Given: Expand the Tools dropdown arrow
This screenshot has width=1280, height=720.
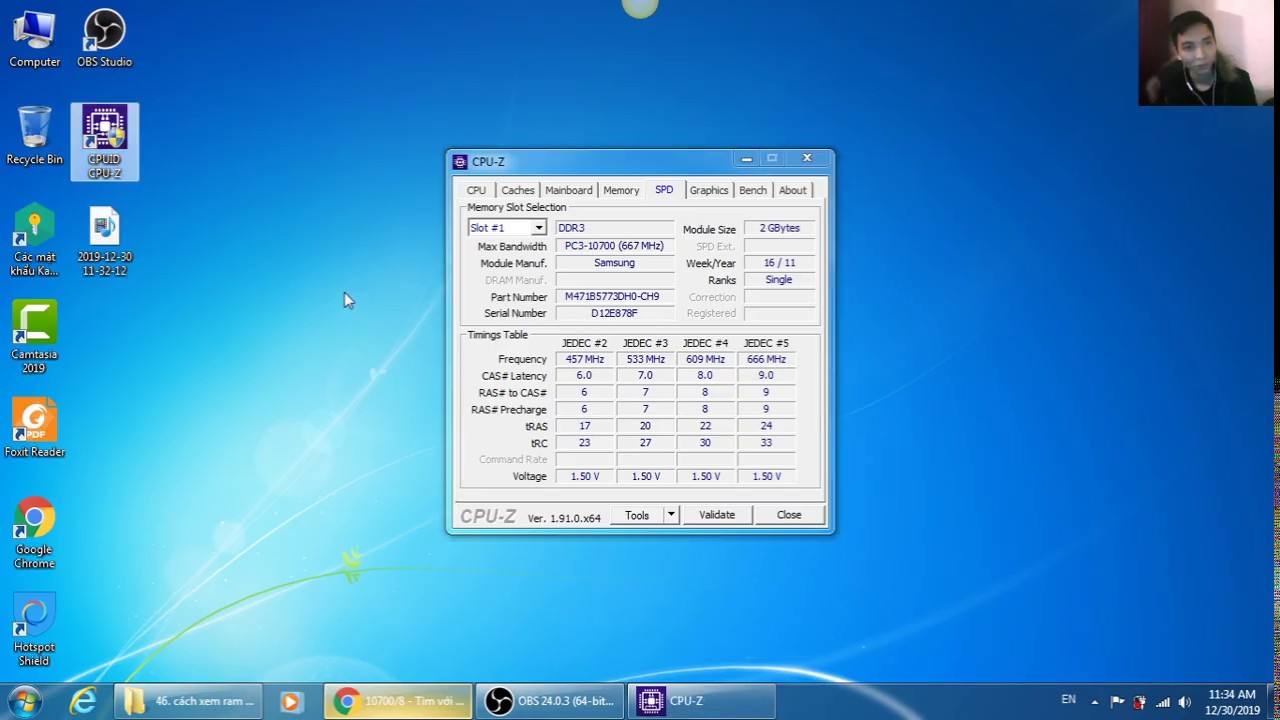Looking at the screenshot, I should tap(671, 515).
